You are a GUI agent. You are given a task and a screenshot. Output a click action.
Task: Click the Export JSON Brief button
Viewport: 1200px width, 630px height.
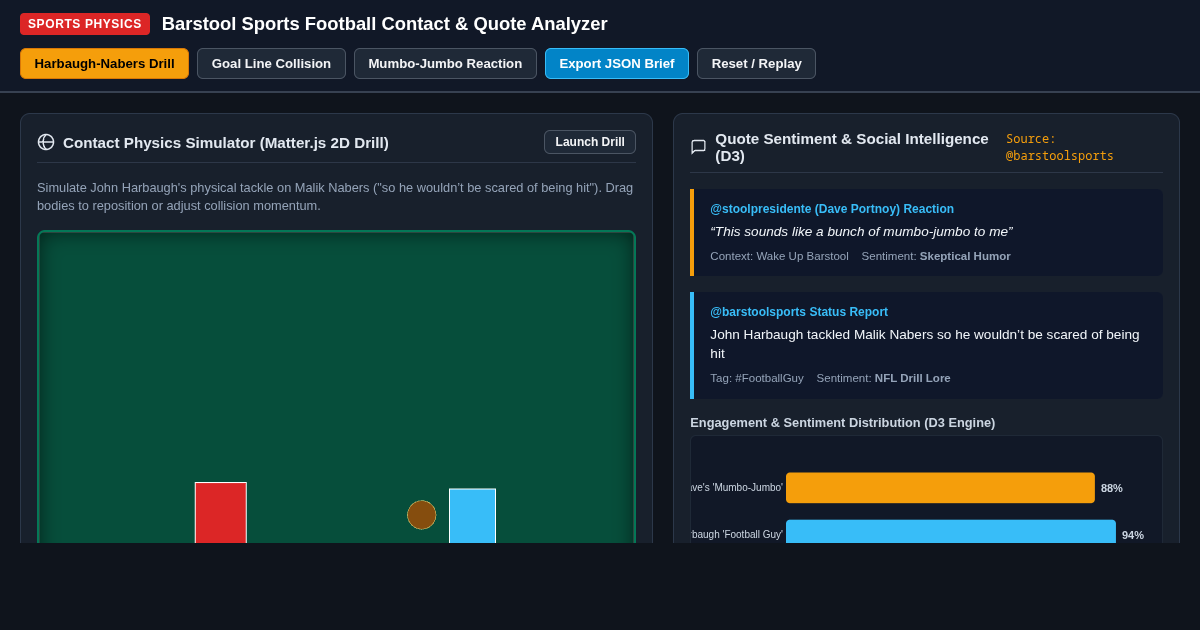coord(617,64)
